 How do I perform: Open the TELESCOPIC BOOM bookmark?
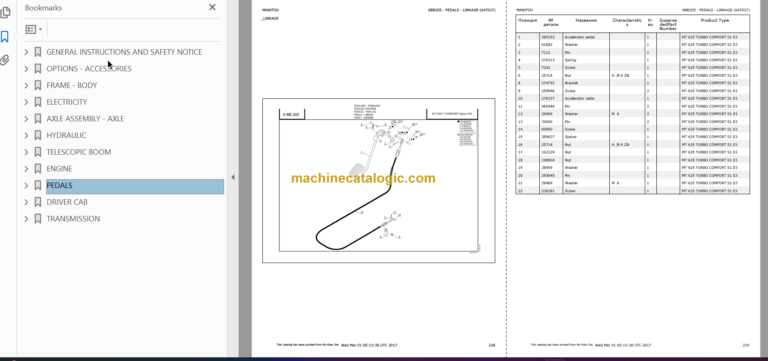pos(79,152)
